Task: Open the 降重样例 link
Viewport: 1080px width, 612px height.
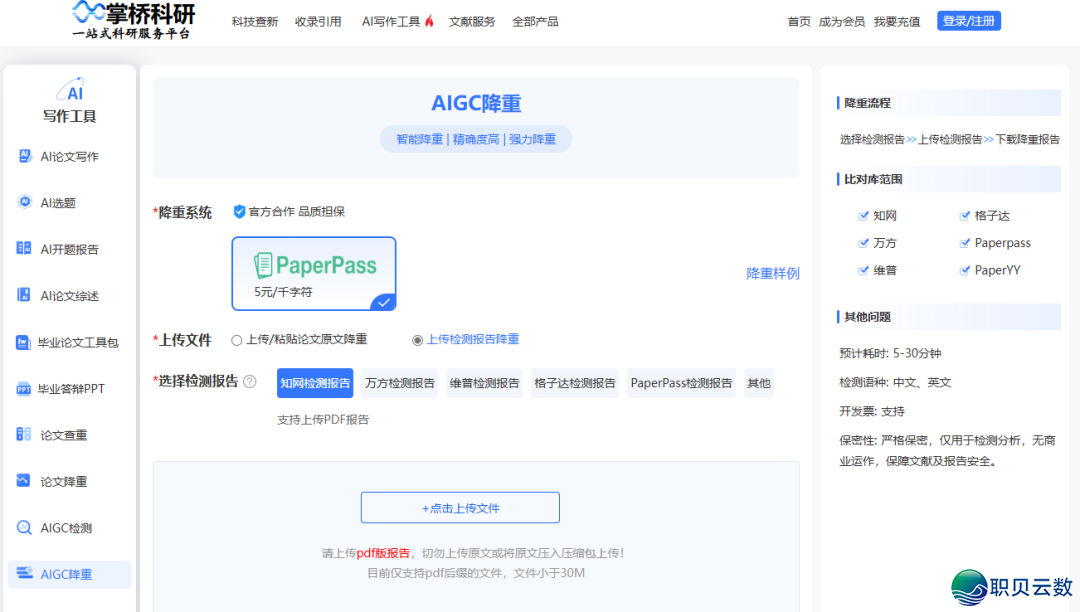Action: tap(773, 273)
